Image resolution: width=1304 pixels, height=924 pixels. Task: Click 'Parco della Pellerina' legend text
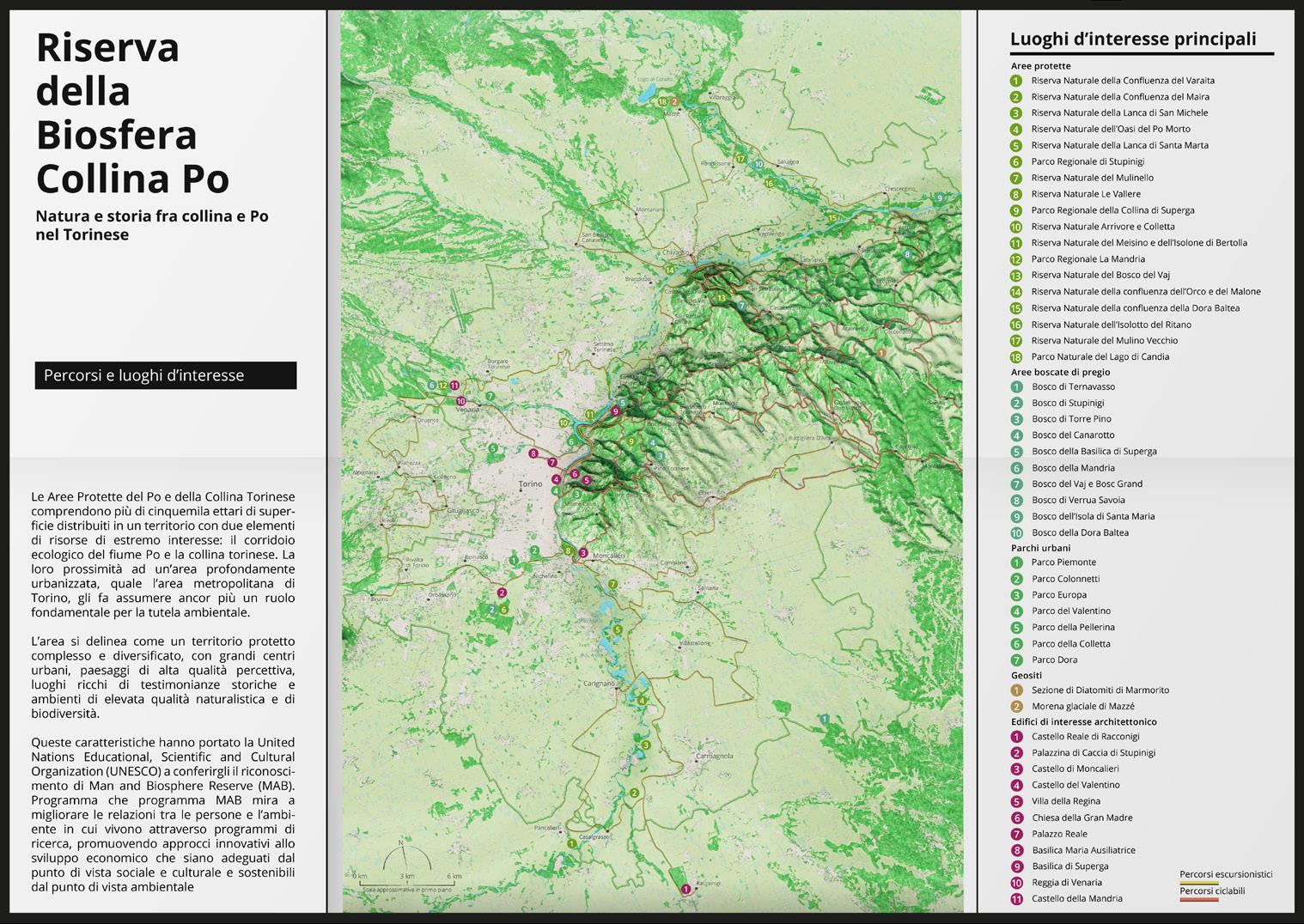point(1073,627)
